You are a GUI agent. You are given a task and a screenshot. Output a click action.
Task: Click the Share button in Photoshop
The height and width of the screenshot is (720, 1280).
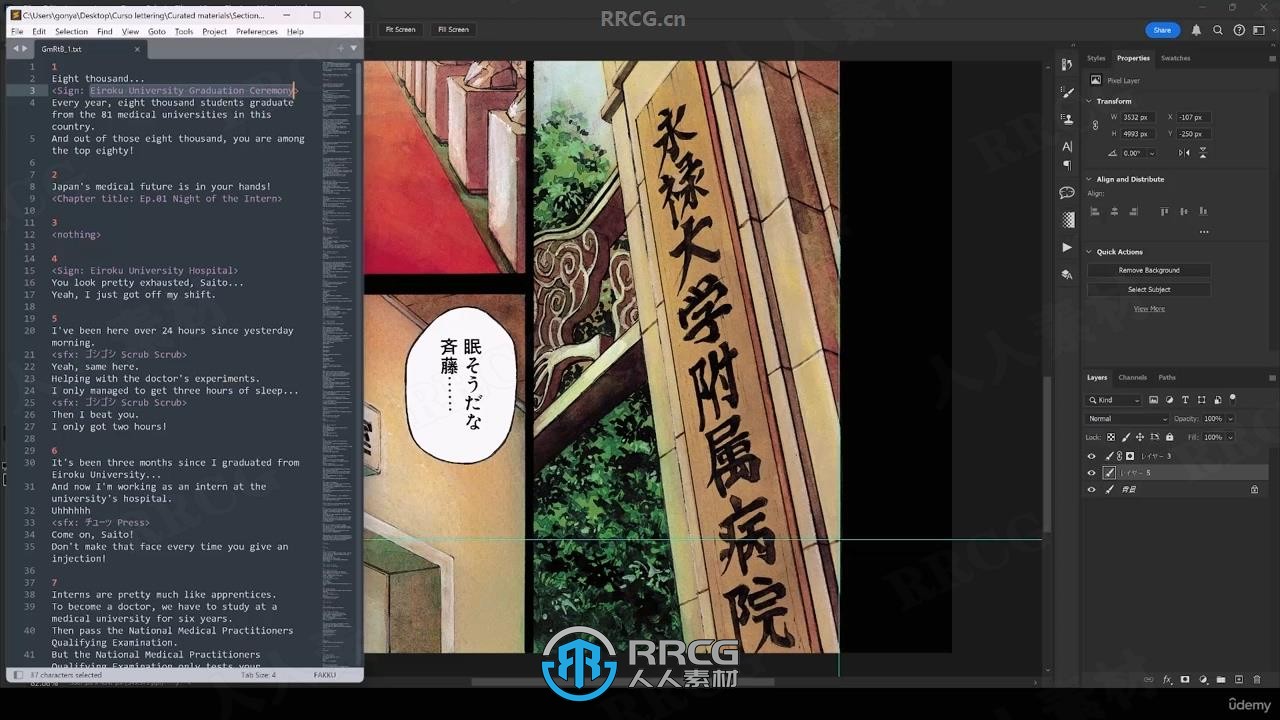(1162, 30)
